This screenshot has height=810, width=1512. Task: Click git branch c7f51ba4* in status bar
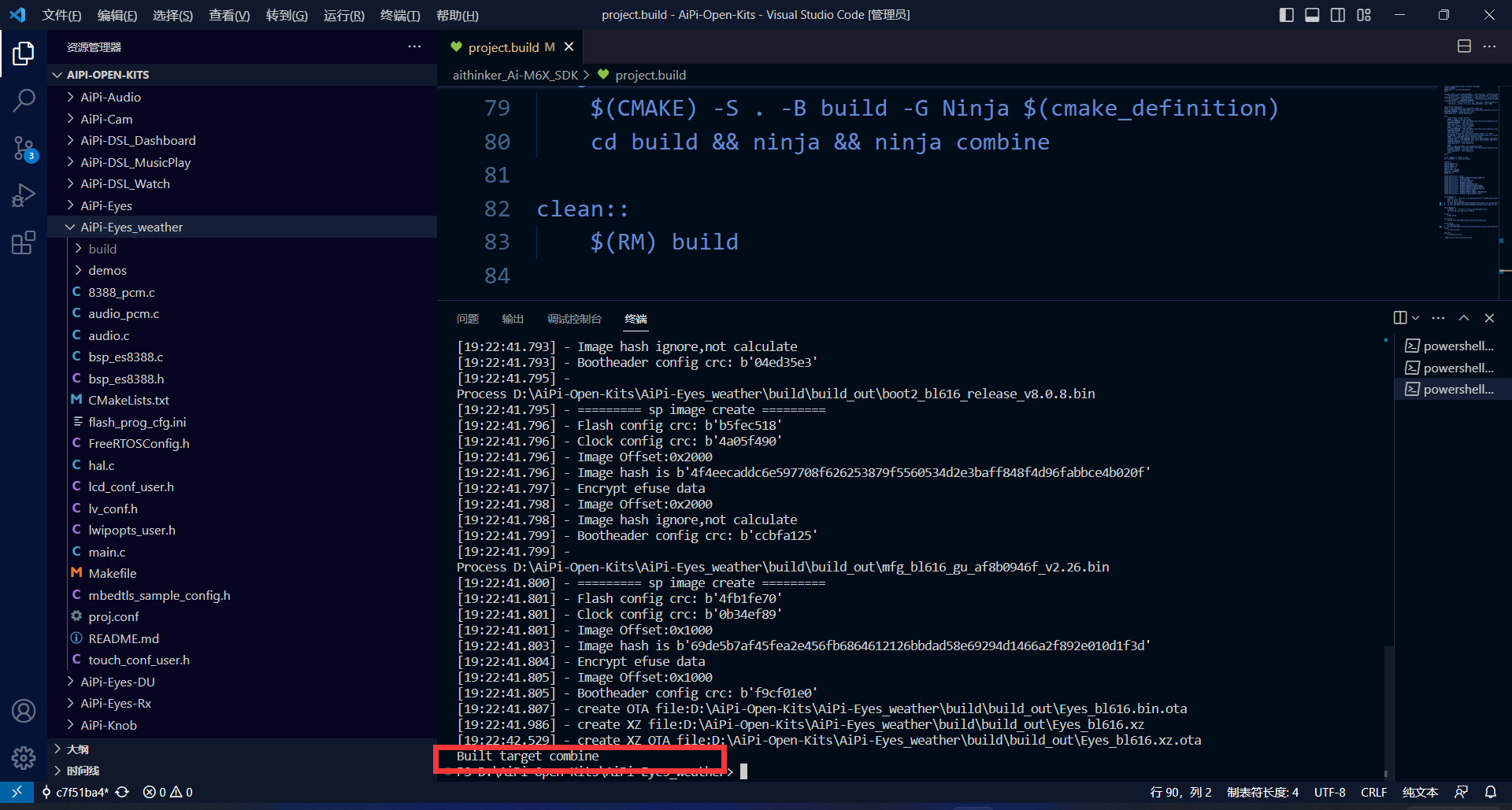[x=76, y=792]
